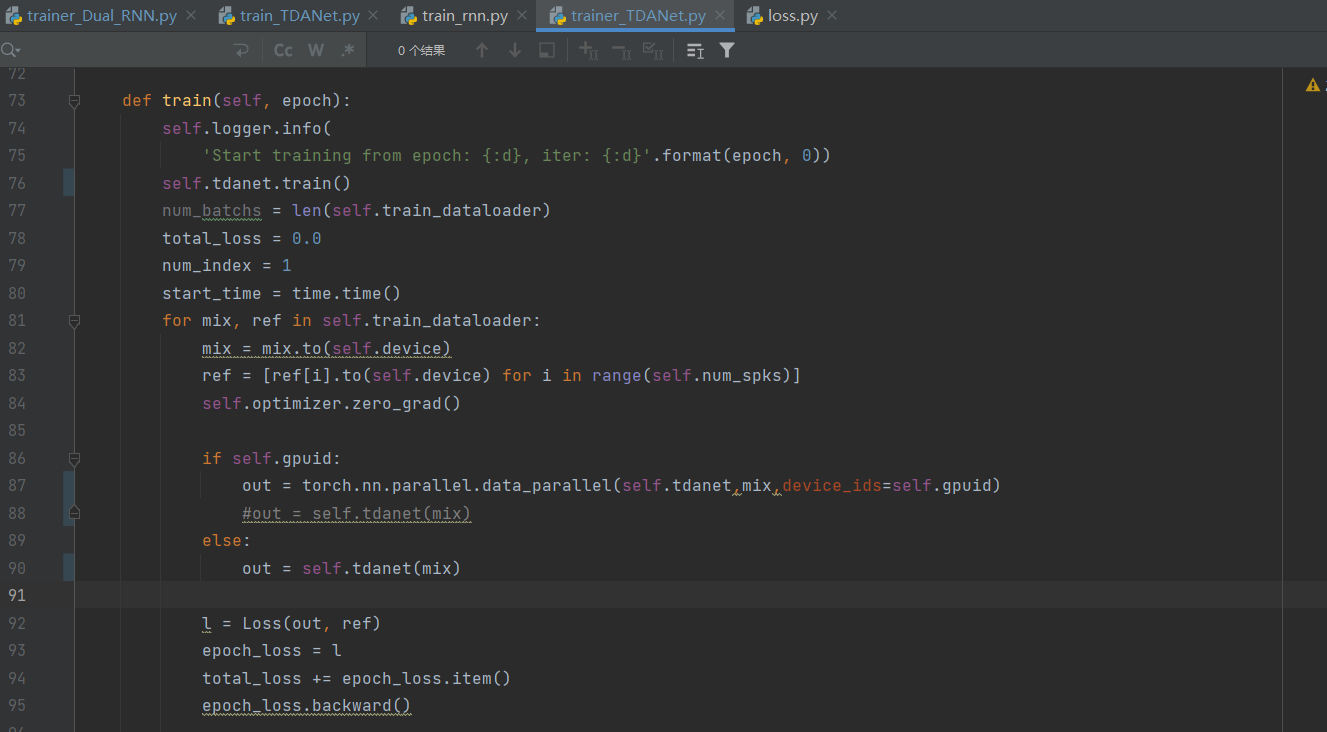Collapse the if self.gpuid block fold
This screenshot has width=1327, height=732.
pyautogui.click(x=73, y=458)
